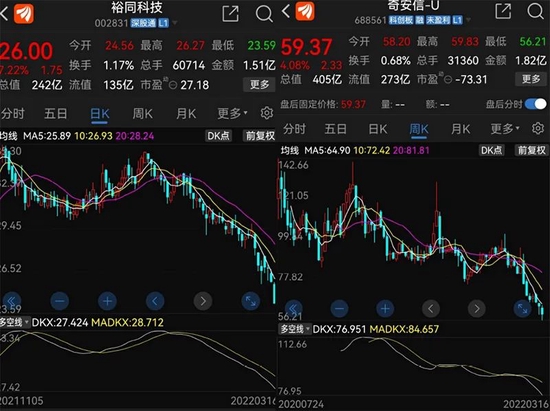This screenshot has height=411, width=550.
Task: Zoom out the 裕同科技 K-line chart
Action: pos(60,301)
